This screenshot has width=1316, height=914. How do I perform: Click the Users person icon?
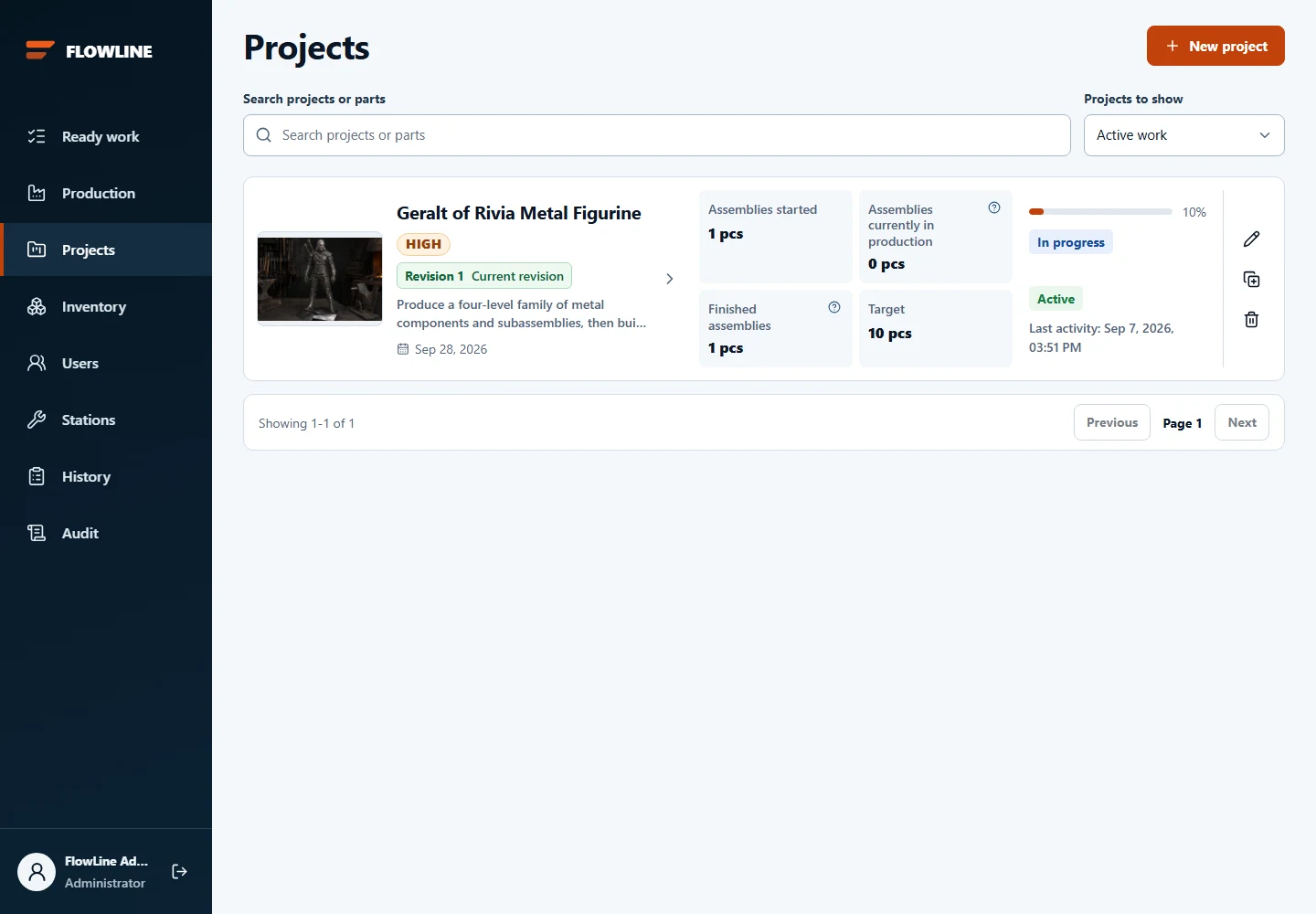tap(37, 363)
